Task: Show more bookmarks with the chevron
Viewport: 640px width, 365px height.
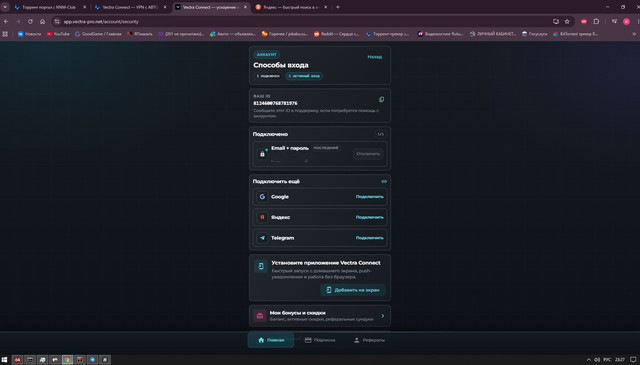Action: [634, 34]
